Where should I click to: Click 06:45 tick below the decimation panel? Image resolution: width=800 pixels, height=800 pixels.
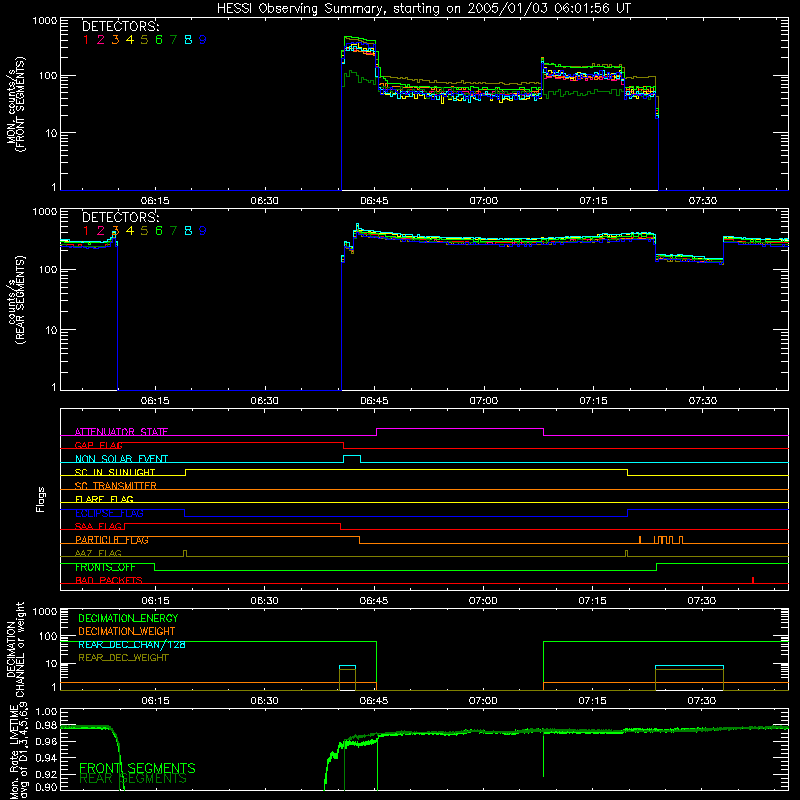click(374, 701)
